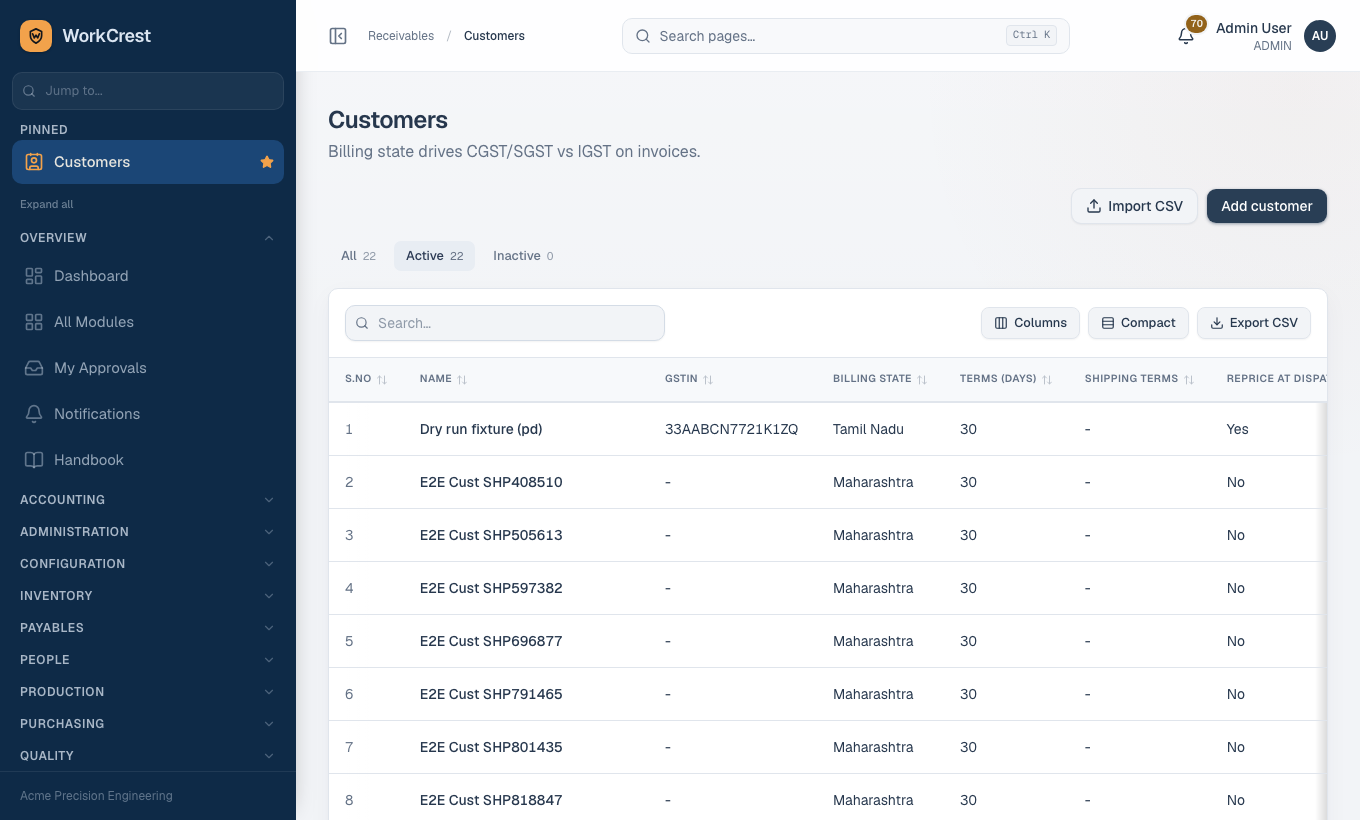Screen dimensions: 1360x820
Task: Click the WorkCrest shield logo icon
Action: pos(36,36)
